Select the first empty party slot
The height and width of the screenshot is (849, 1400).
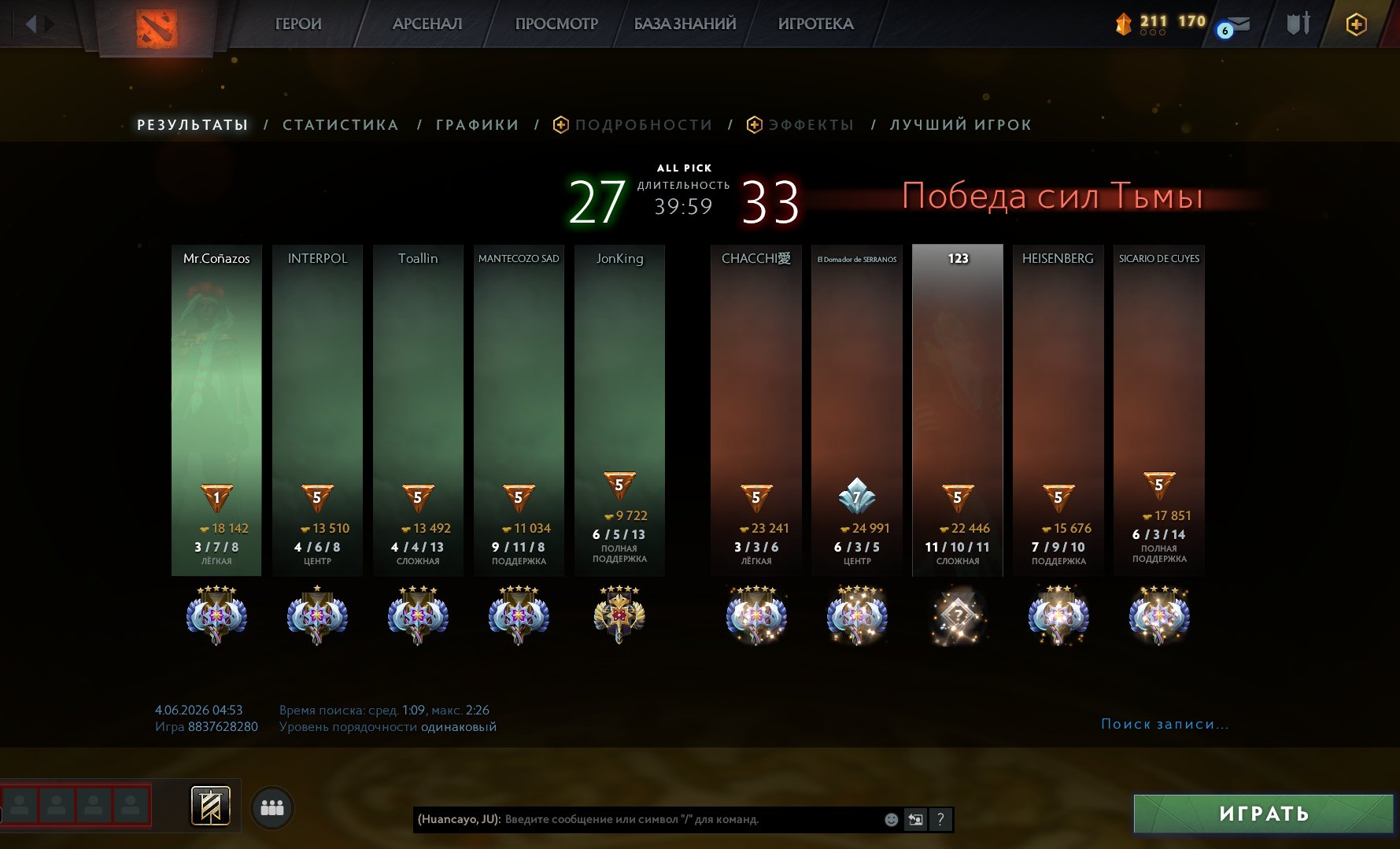(x=20, y=805)
